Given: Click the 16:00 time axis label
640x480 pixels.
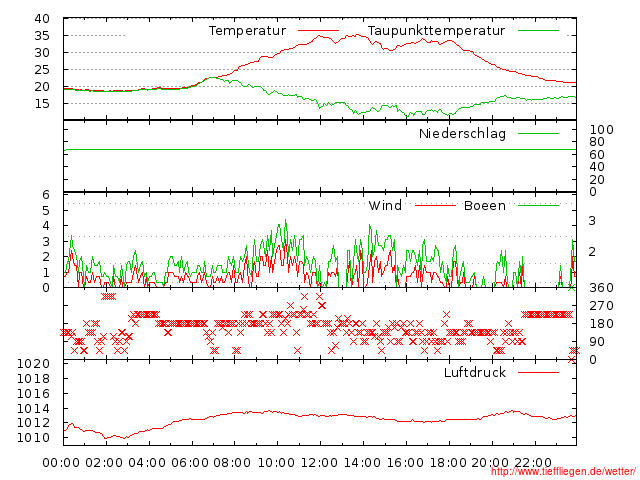Looking at the screenshot, I should [x=405, y=463].
